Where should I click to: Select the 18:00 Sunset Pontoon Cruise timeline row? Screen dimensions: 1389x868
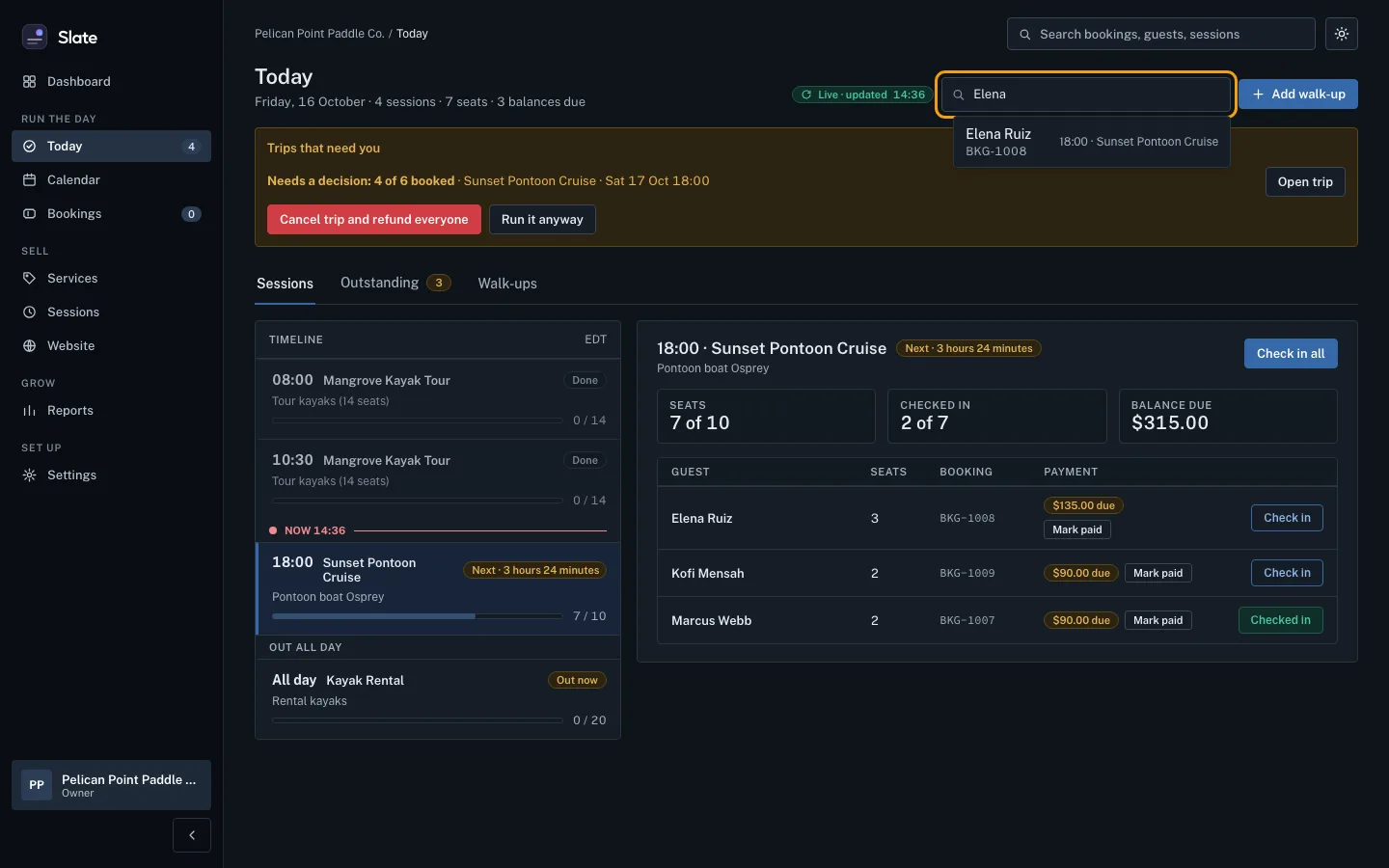pos(438,588)
